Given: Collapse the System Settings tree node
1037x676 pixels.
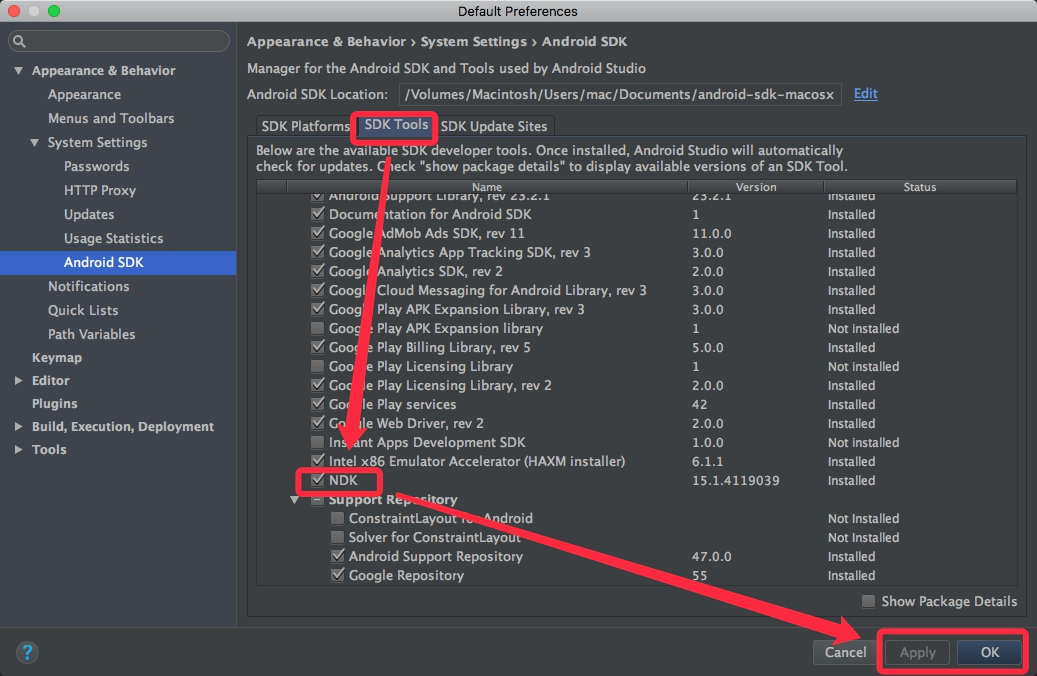Looking at the screenshot, I should [34, 142].
